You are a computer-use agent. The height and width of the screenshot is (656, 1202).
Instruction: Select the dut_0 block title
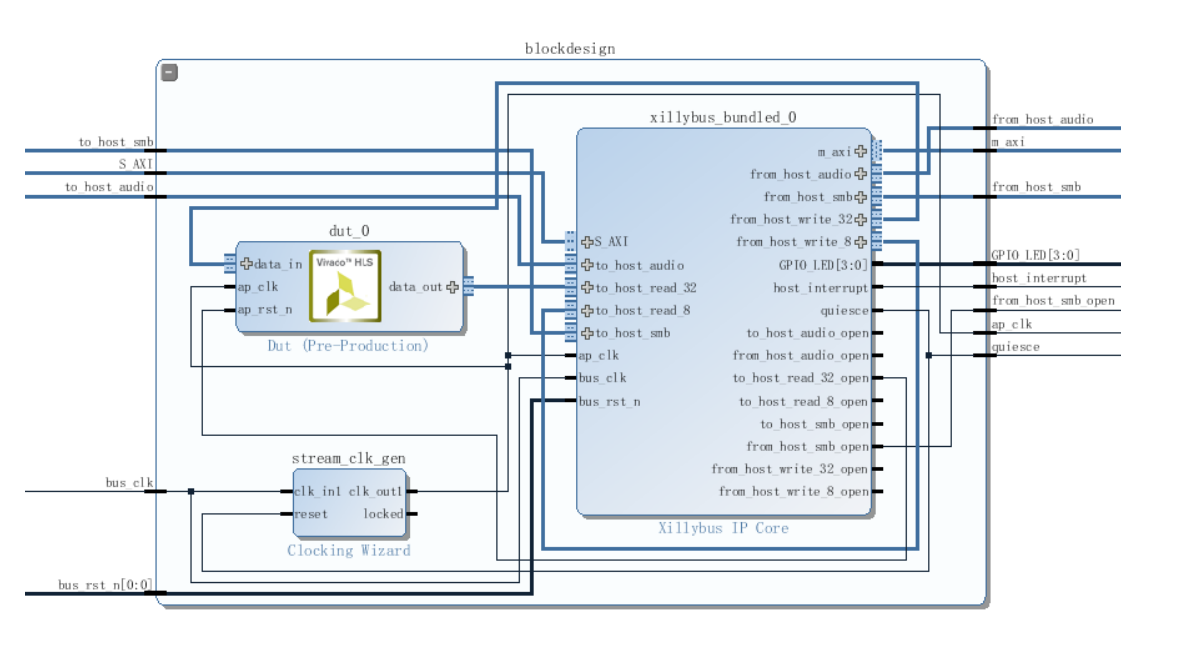click(x=349, y=231)
